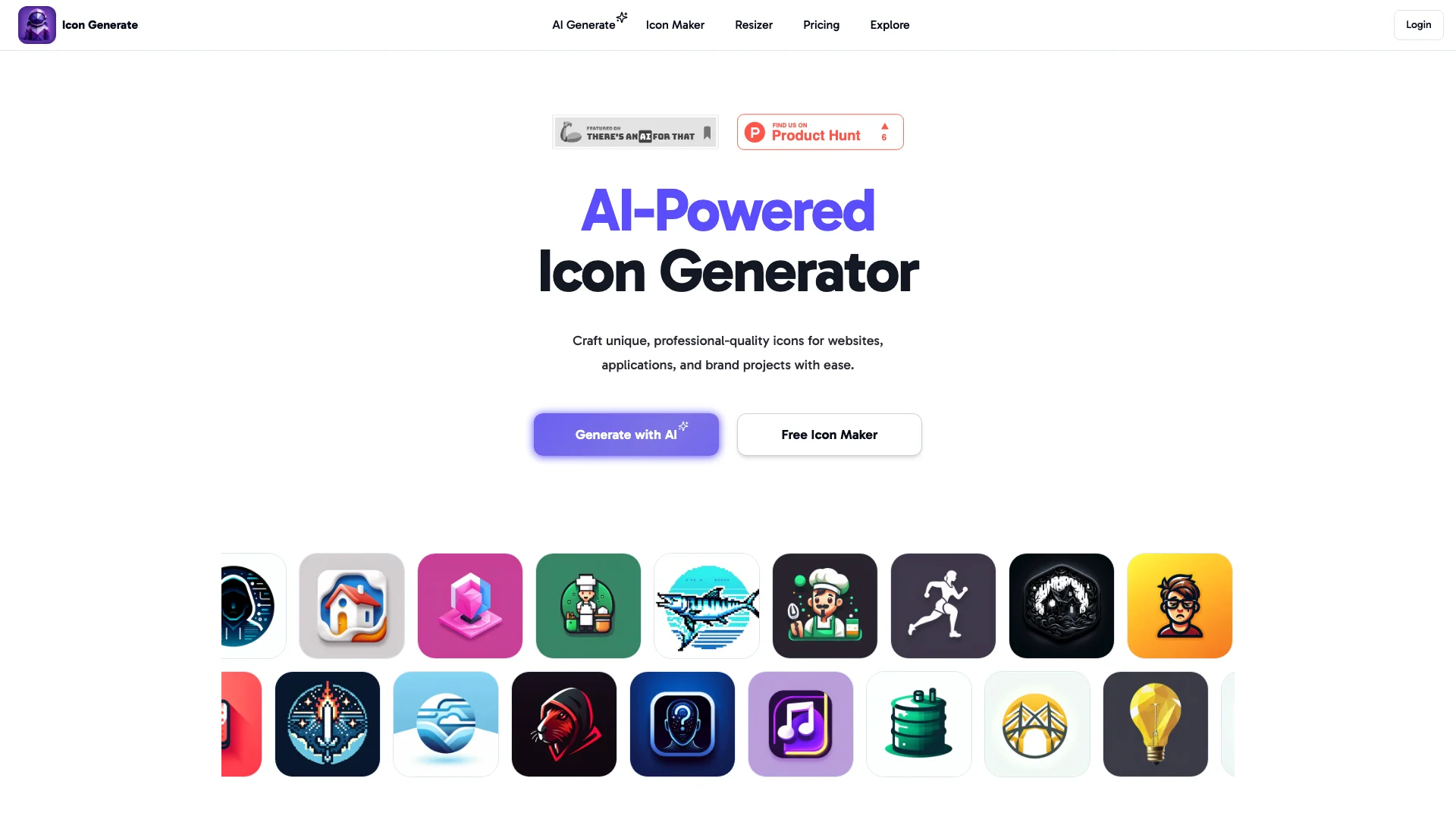Click the pink 3D gem icon
Screen dimensions: 1456x819
click(x=469, y=605)
